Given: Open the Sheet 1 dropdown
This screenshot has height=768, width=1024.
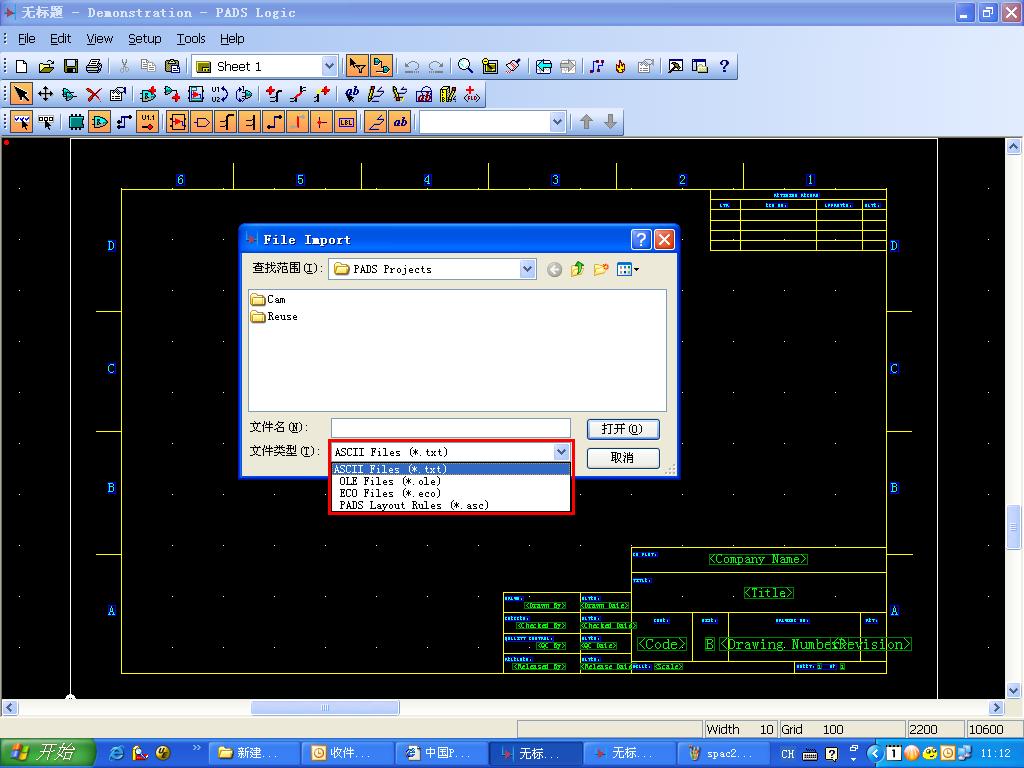Looking at the screenshot, I should click(329, 66).
